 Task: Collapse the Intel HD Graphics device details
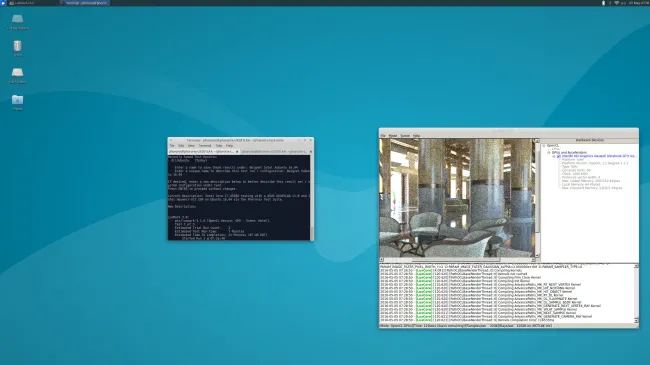click(554, 156)
